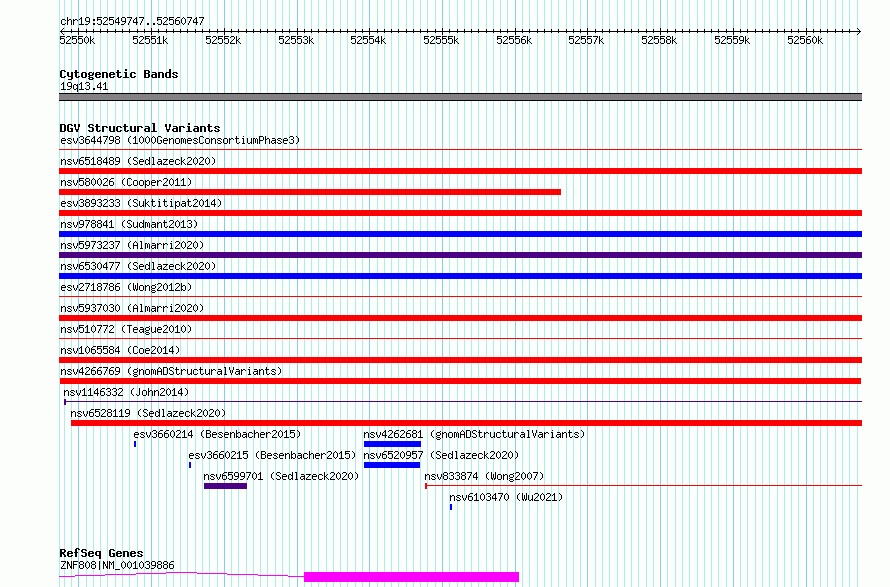Click the 52552k ruler tick label
This screenshot has height=587, width=890.
[223, 40]
